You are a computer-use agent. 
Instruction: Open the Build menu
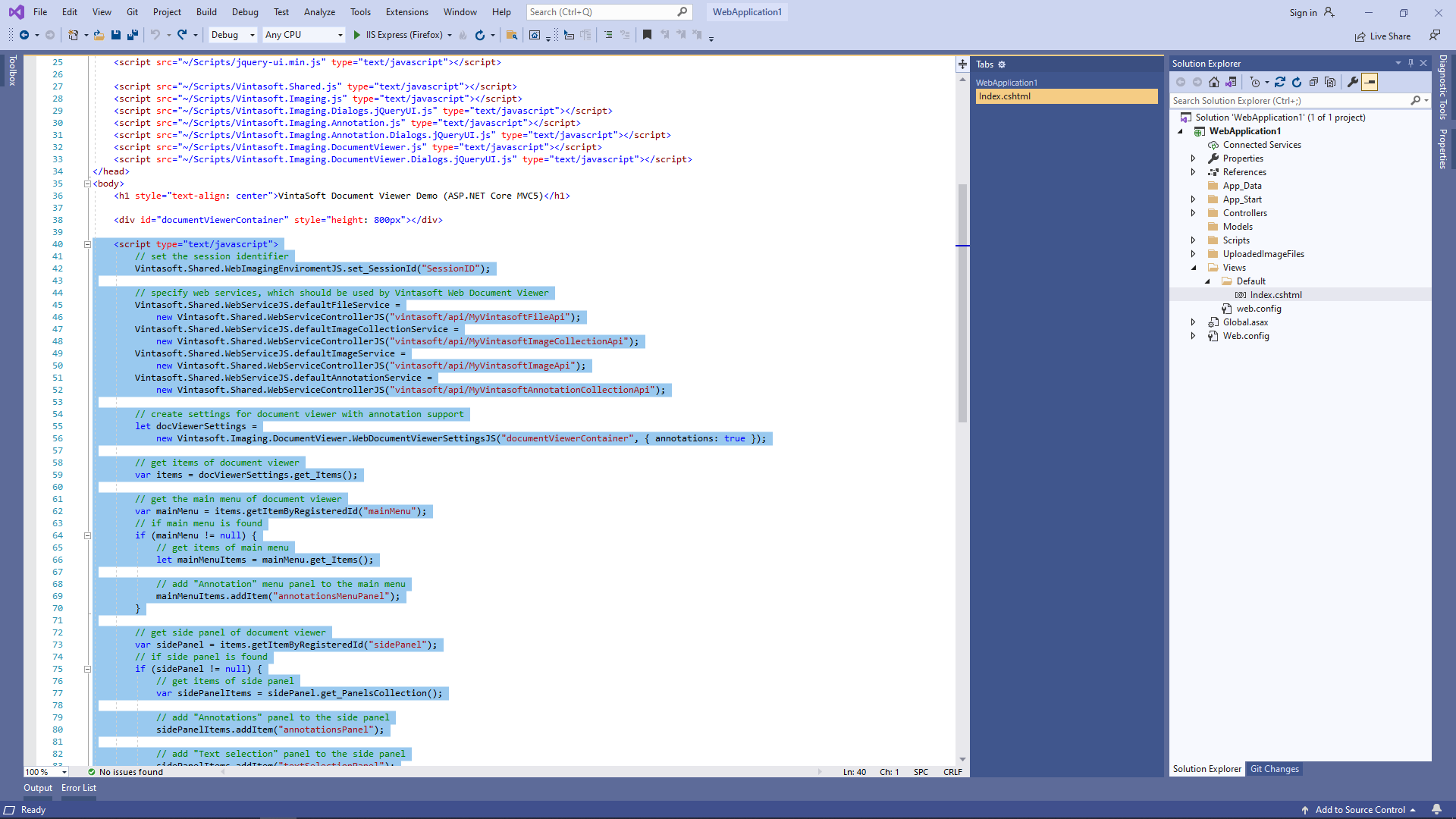click(206, 12)
